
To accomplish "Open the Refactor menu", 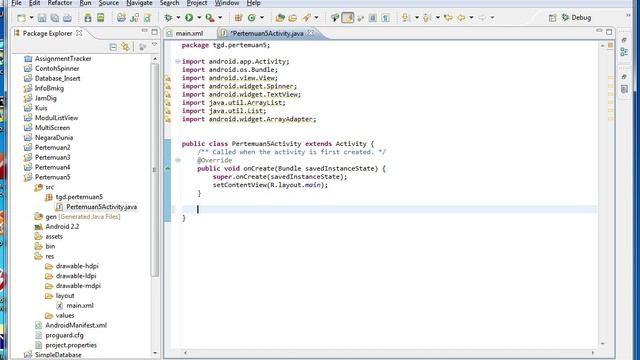I will click(60, 3).
